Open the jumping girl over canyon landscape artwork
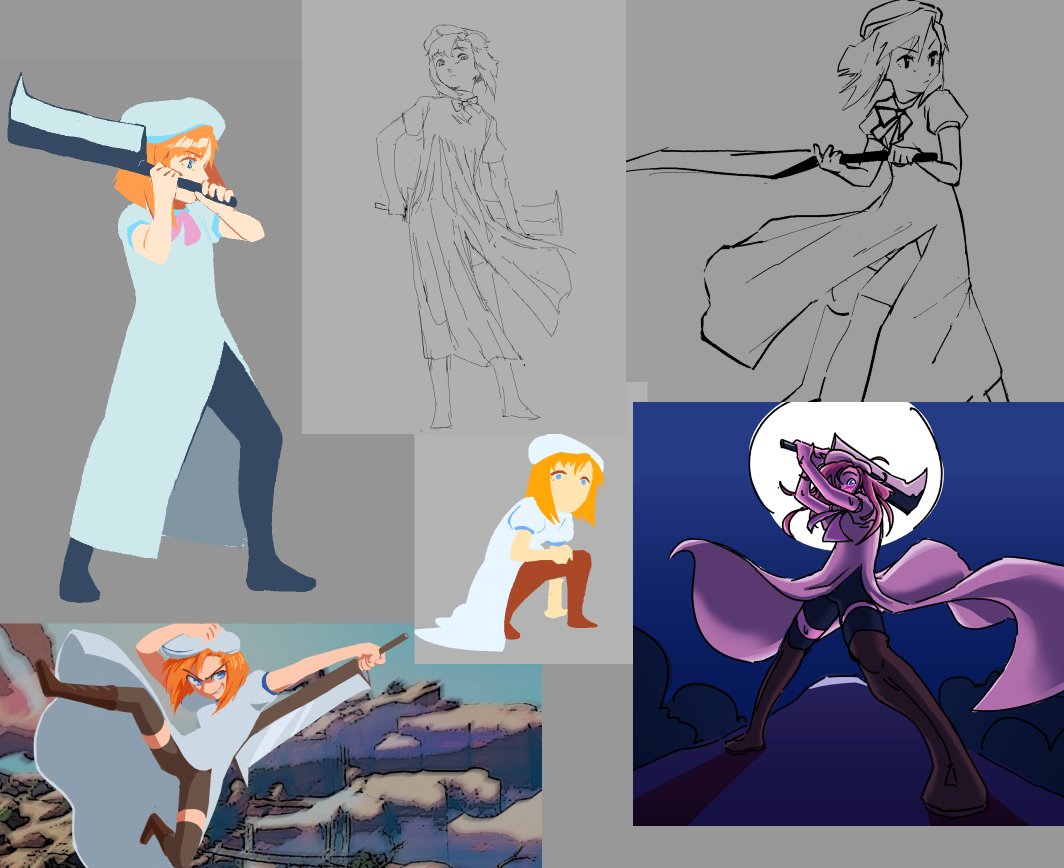The height and width of the screenshot is (868, 1064). pos(271,746)
